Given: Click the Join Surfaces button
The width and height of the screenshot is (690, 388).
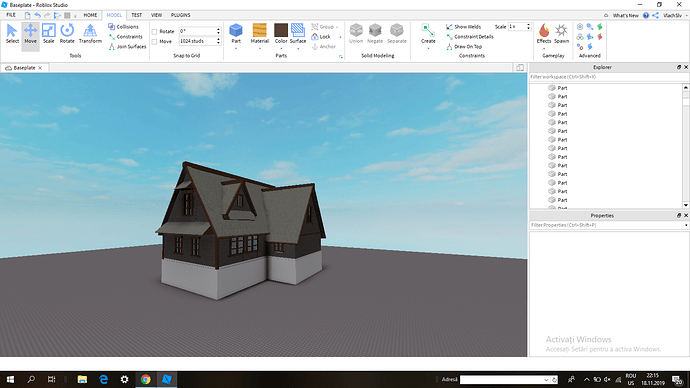Looking at the screenshot, I should [128, 47].
